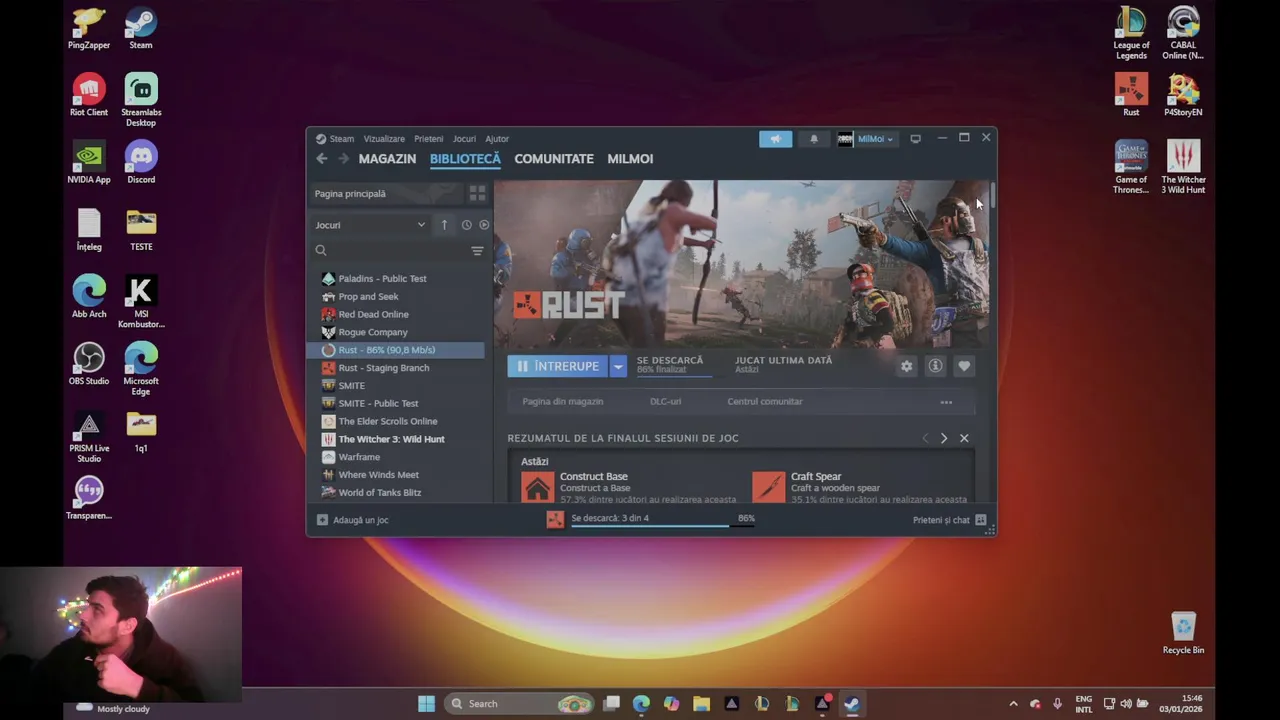The height and width of the screenshot is (720, 1280).
Task: Click the Steam library vertical scrollbar
Action: (x=992, y=196)
